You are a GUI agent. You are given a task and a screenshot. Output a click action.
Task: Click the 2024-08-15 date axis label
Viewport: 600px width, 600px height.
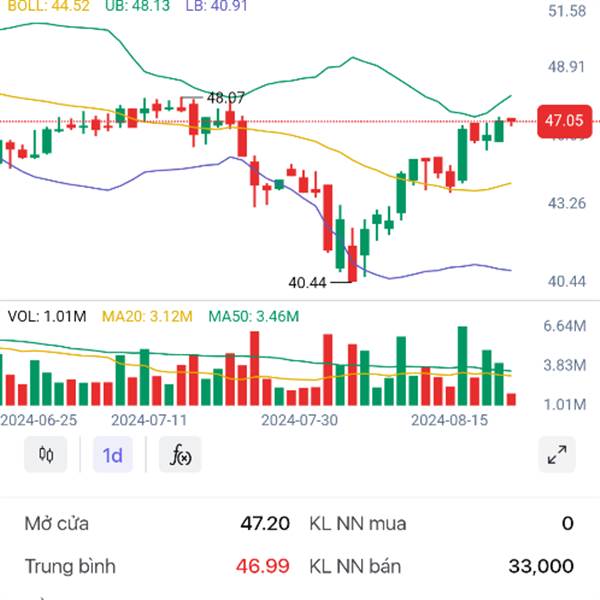click(450, 420)
